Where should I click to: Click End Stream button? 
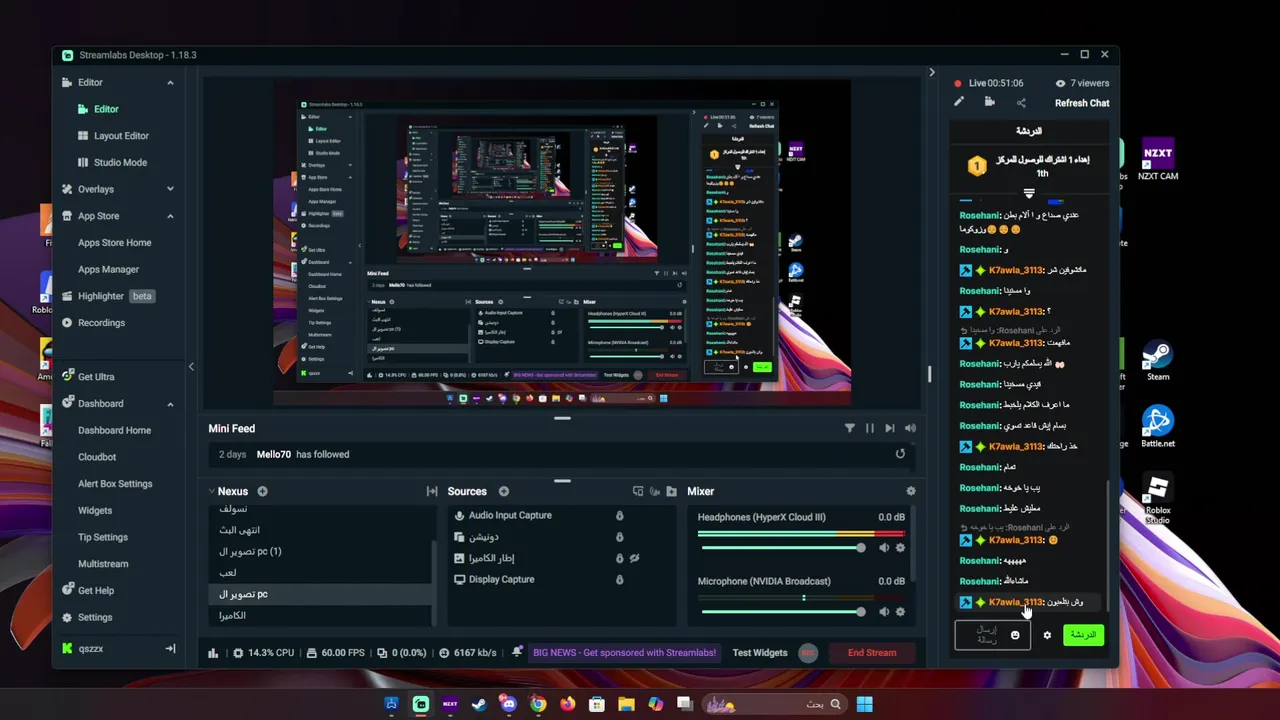pos(872,653)
